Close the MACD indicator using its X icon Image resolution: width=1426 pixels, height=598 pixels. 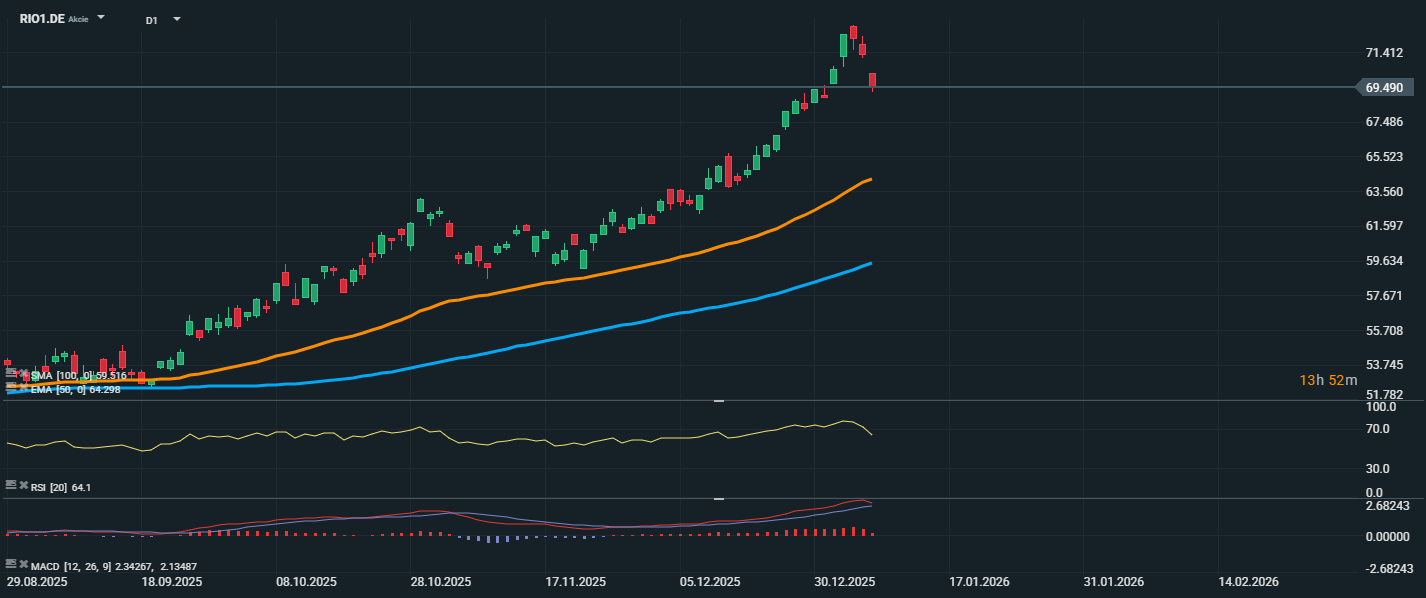click(x=23, y=565)
